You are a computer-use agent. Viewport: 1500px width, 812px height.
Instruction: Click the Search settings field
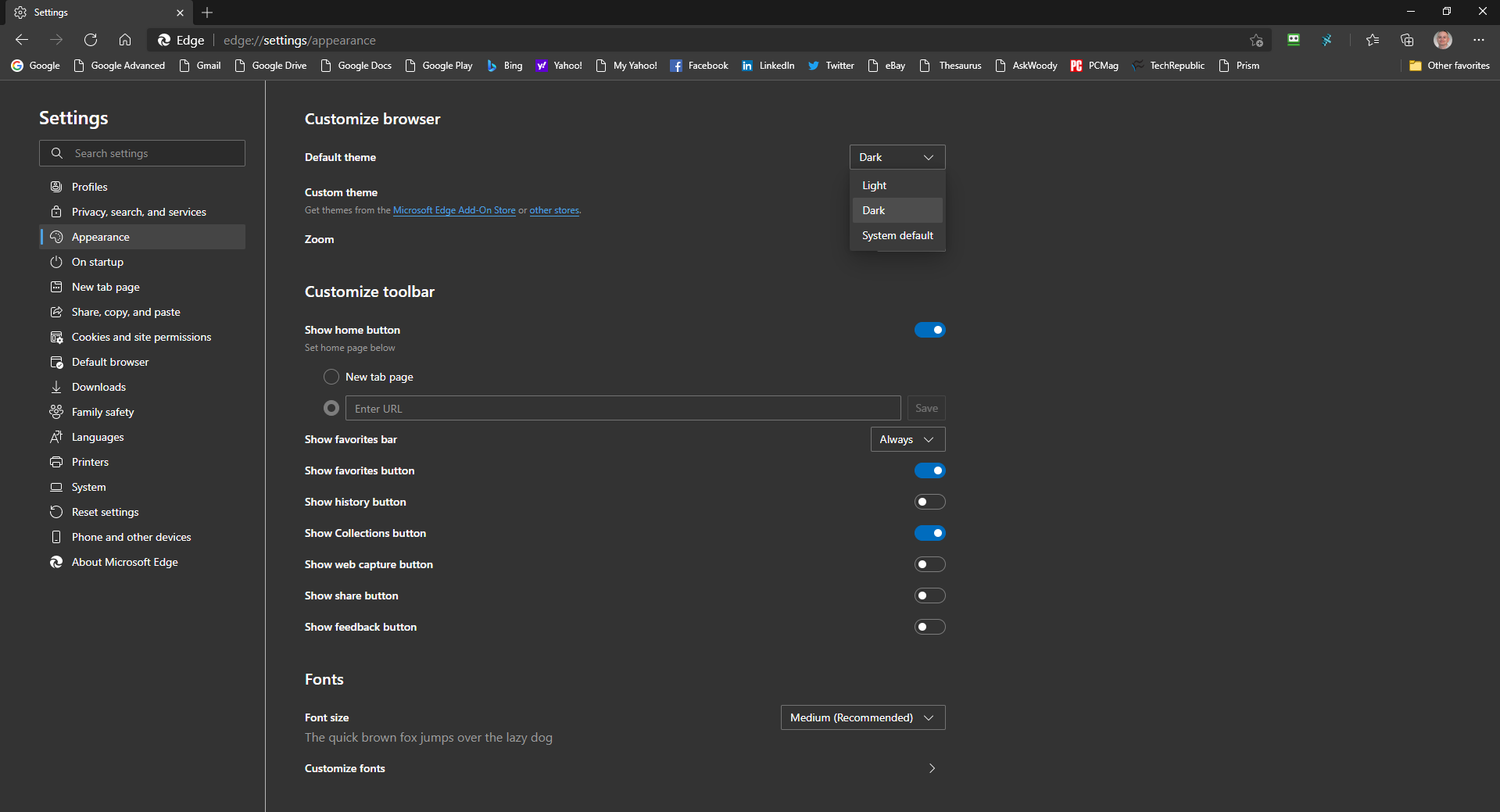(142, 153)
